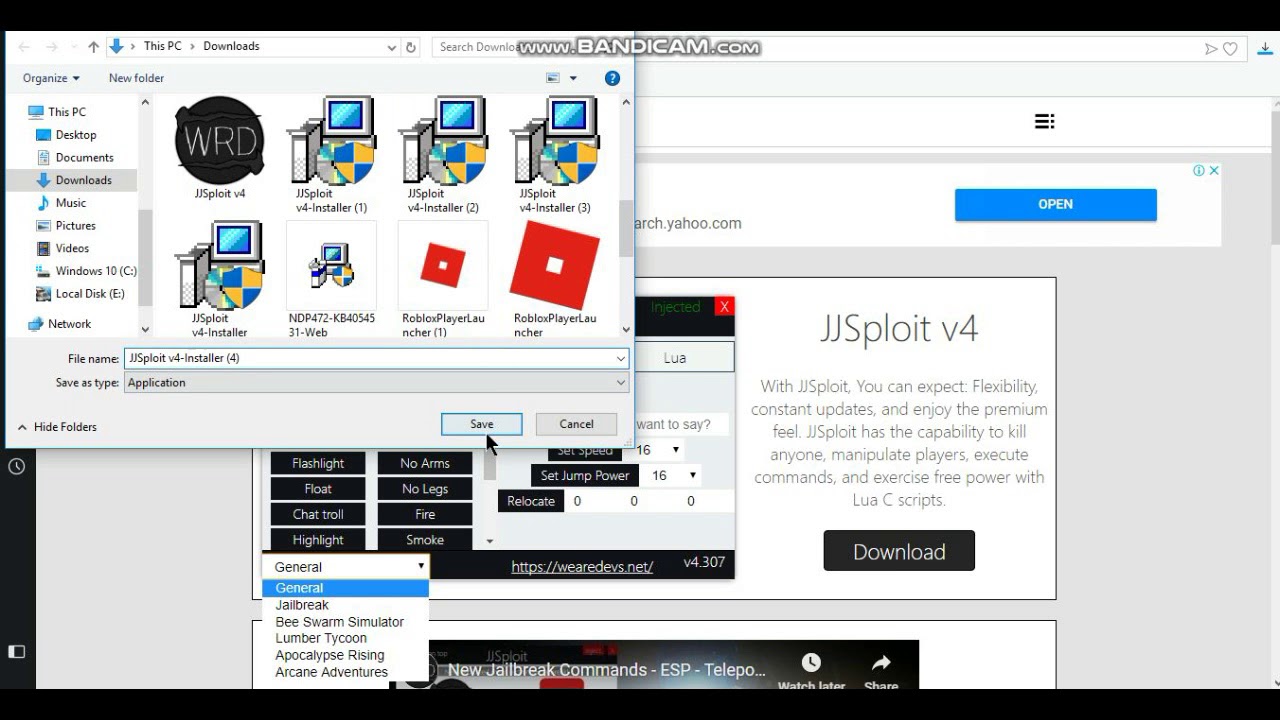Click the Relocate button
The image size is (1280, 720).
(x=531, y=501)
